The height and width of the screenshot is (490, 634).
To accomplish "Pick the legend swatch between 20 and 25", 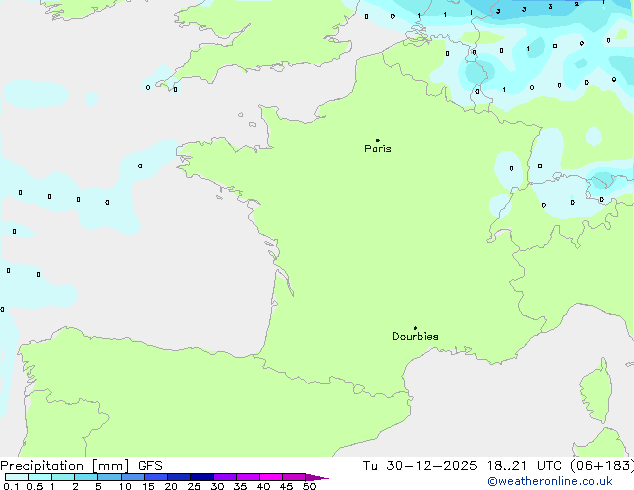I will coord(180,478).
